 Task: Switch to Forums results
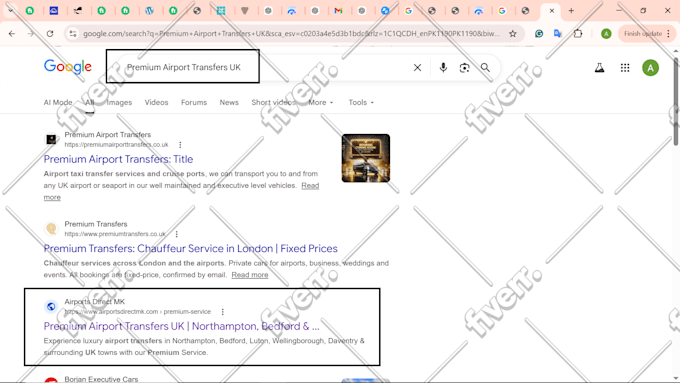pyautogui.click(x=194, y=102)
